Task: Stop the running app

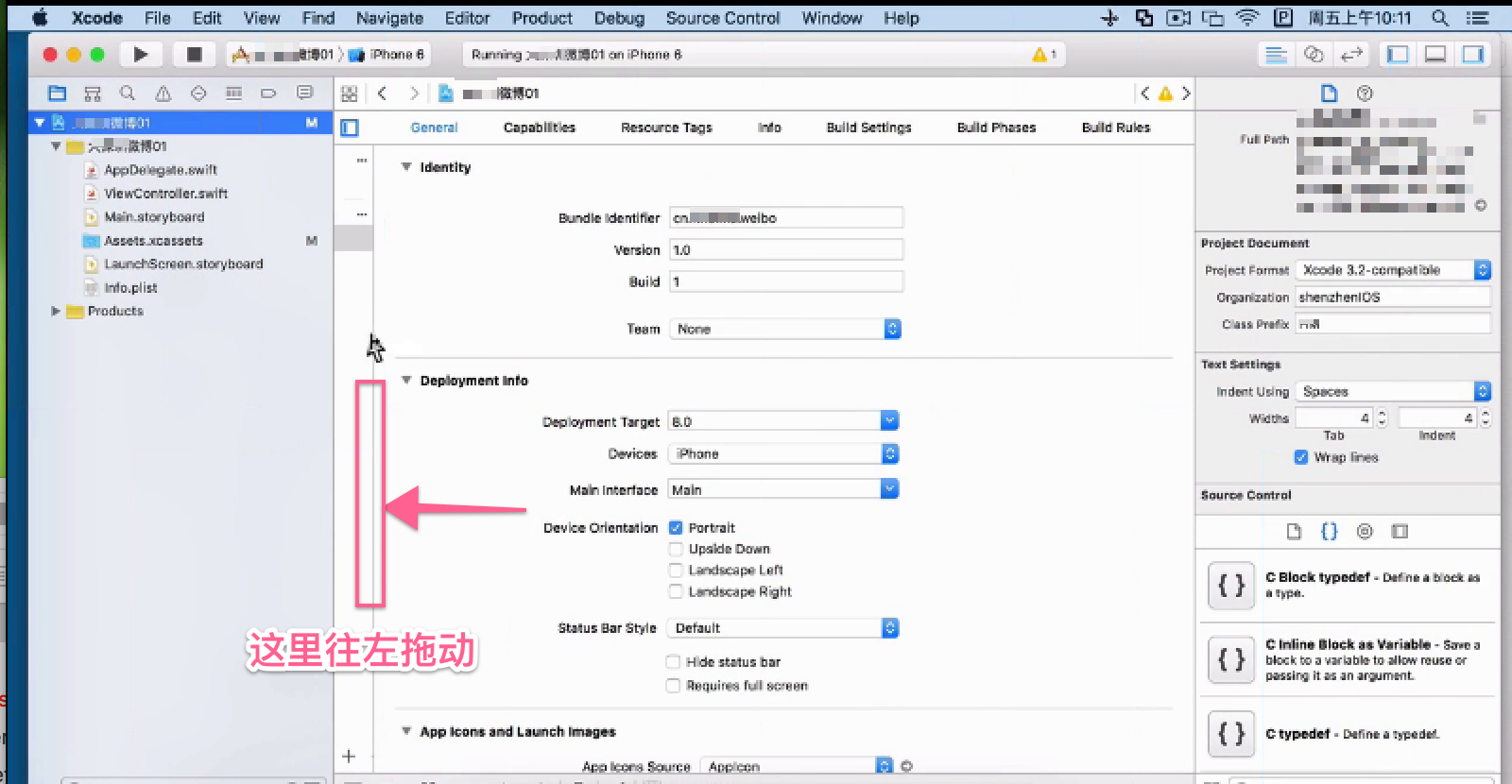Action: tap(194, 55)
